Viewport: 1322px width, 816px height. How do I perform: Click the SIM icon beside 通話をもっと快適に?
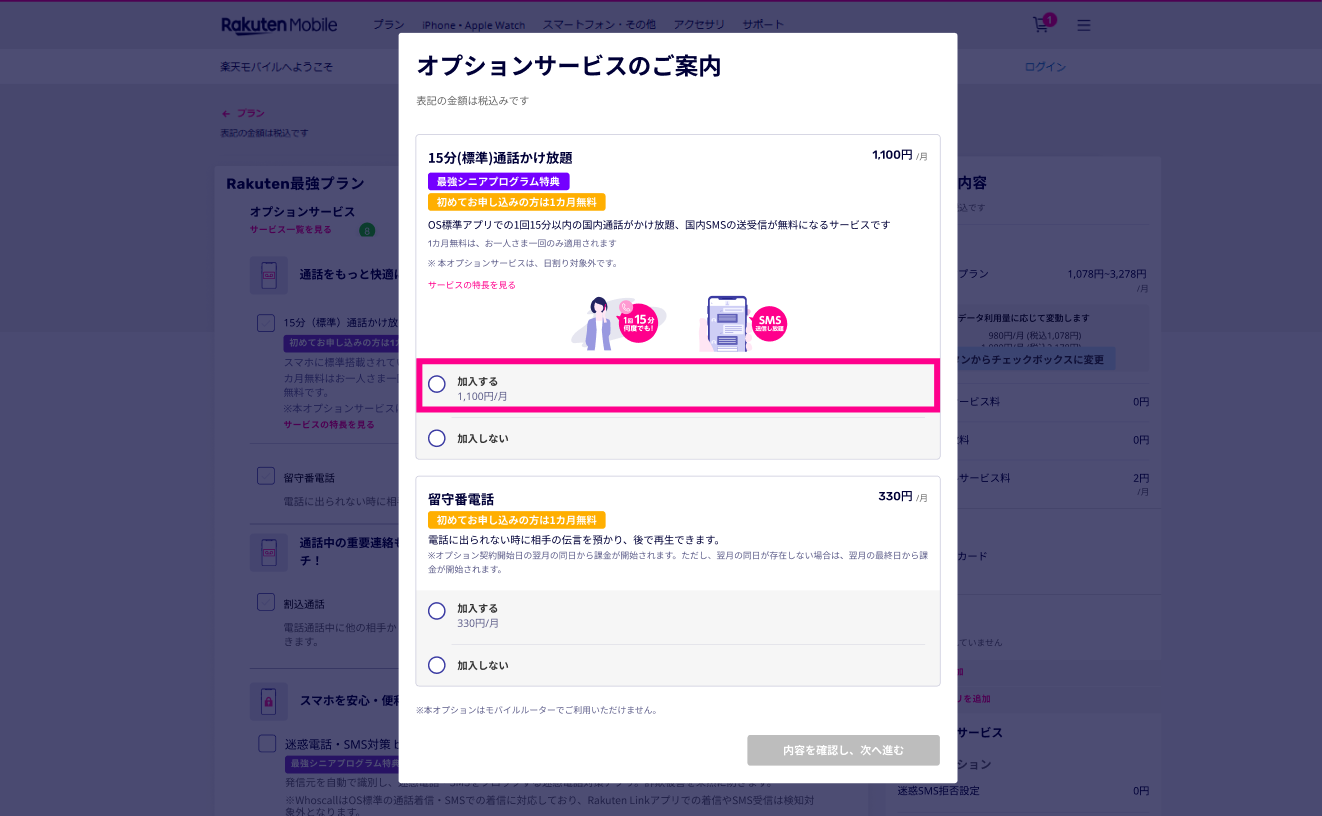point(268,275)
